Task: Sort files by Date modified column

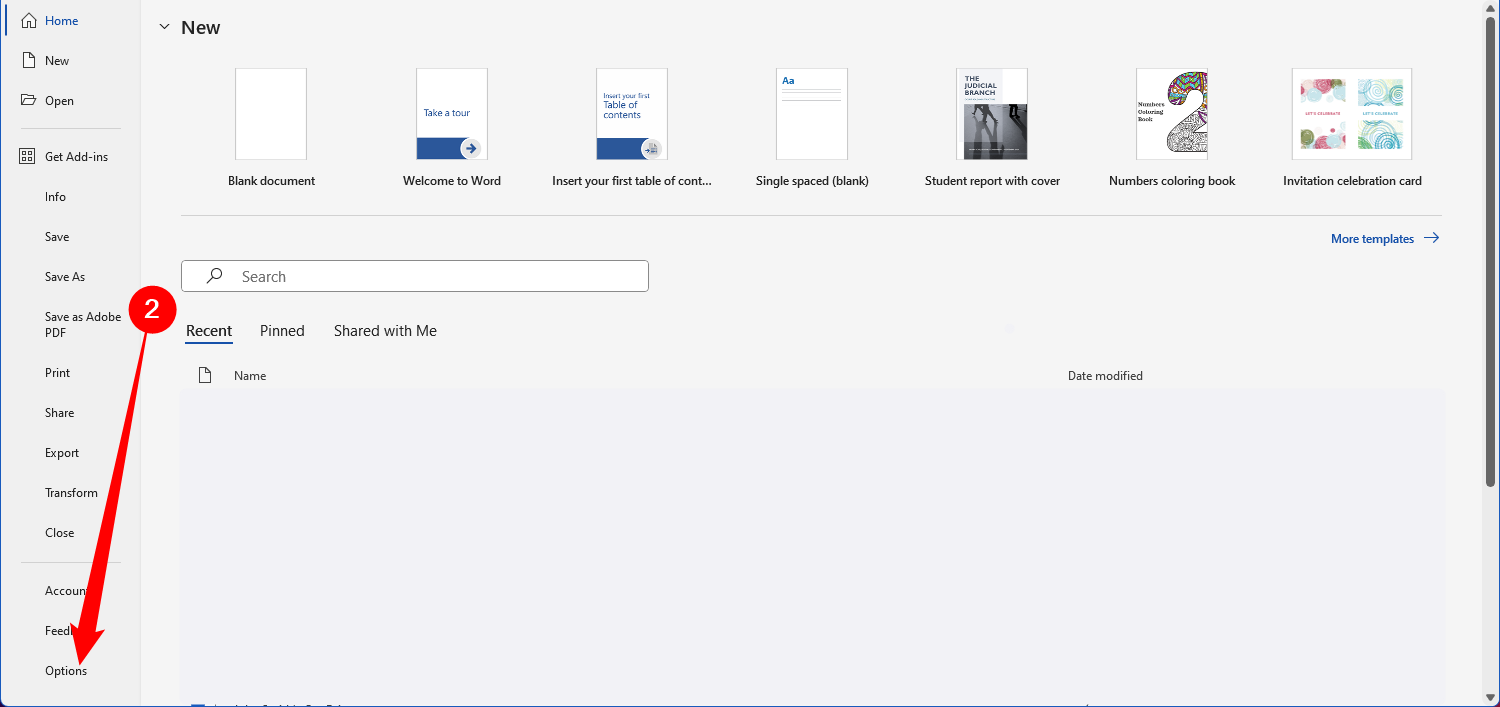Action: tap(1105, 376)
